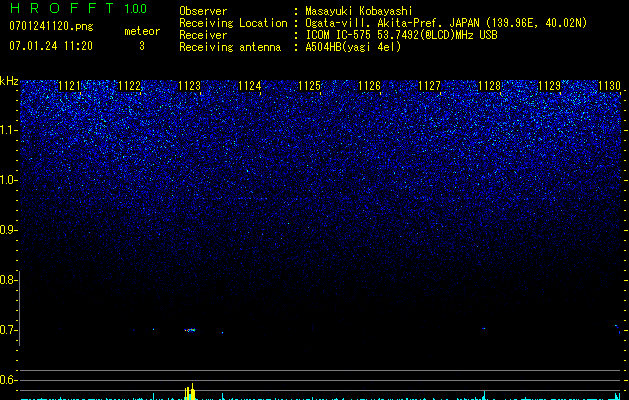Image resolution: width=629 pixels, height=400 pixels.
Task: Click the 1.0 kHz axis label
Action: point(8,180)
